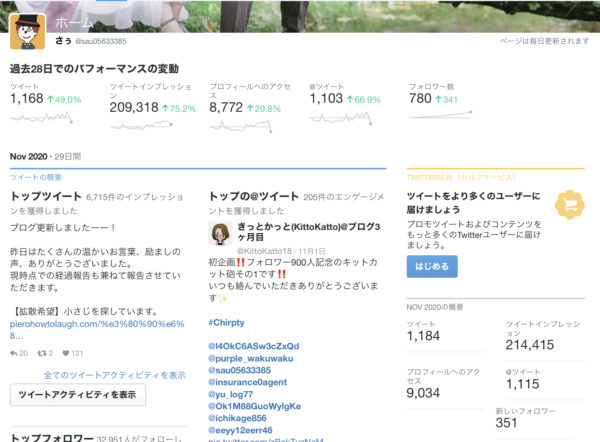Click the 1,115 @ツイート summary value

point(523,384)
